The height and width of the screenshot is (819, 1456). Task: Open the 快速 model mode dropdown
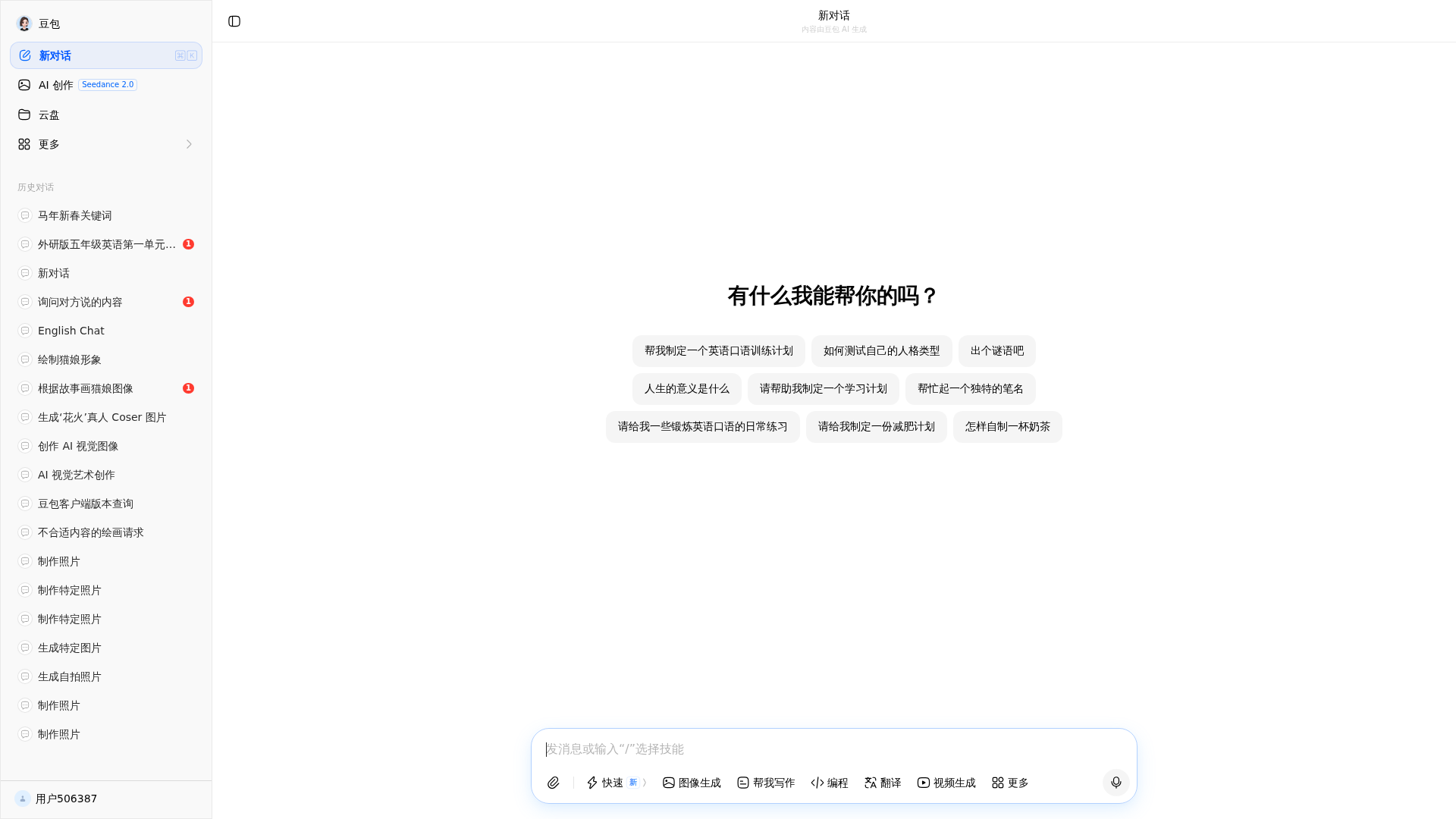[616, 783]
